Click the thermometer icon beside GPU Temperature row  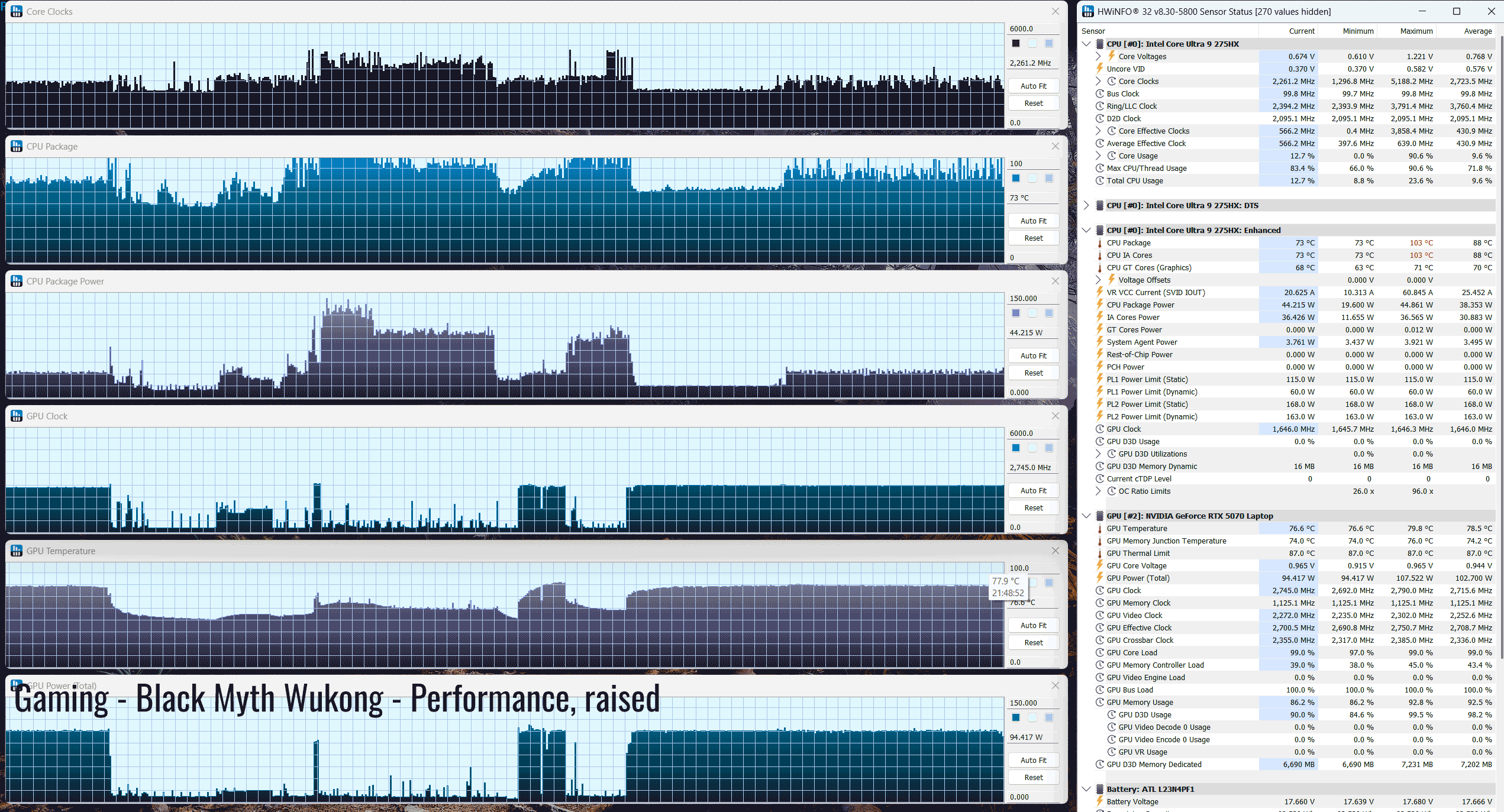pyautogui.click(x=1100, y=529)
